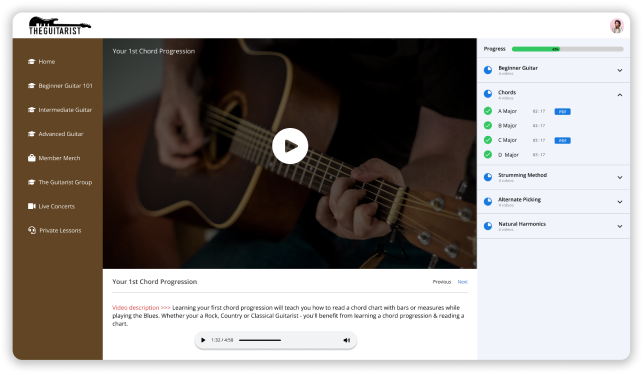
Task: Click the Chords section title
Action: [x=507, y=92]
